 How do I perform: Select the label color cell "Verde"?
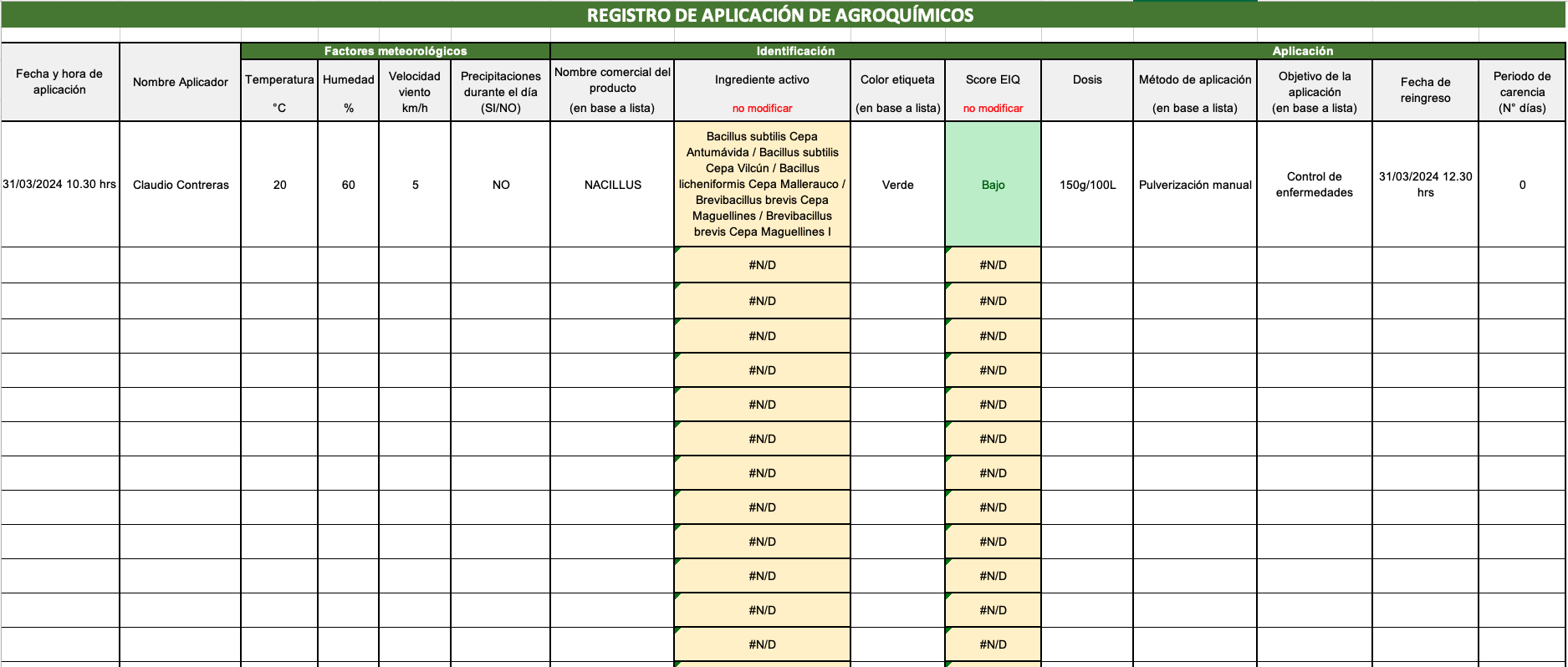click(x=898, y=185)
